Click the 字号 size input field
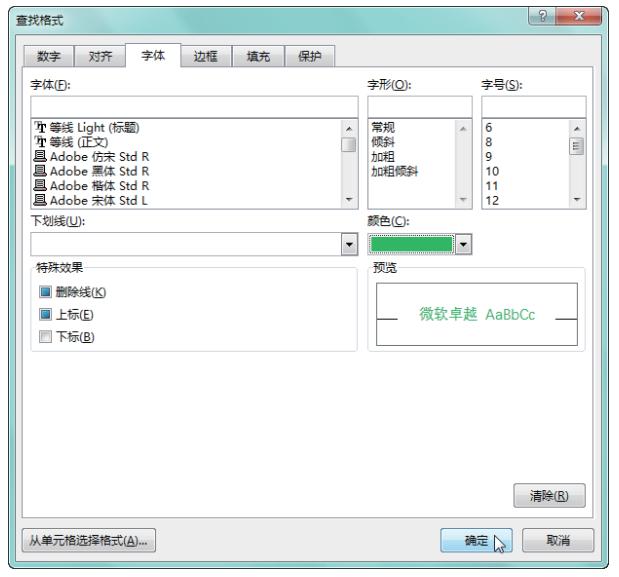This screenshot has height=577, width=619. click(x=534, y=107)
